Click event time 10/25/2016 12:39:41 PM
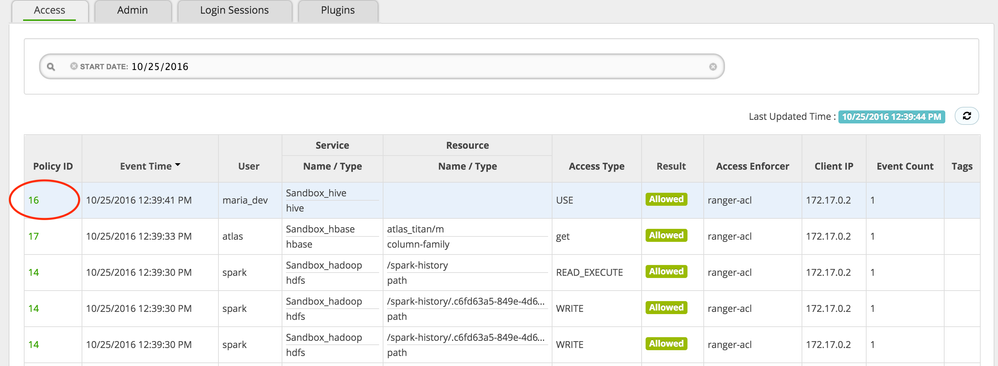Viewport: 998px width, 366px height. pos(139,200)
